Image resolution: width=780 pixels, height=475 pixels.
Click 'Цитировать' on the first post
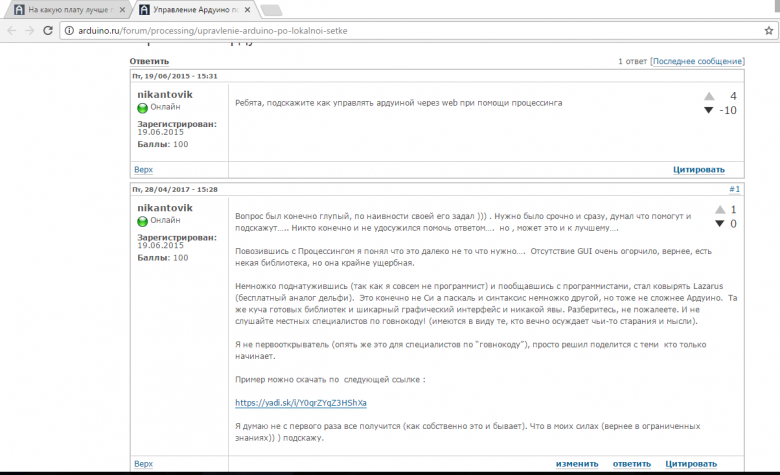click(x=698, y=170)
